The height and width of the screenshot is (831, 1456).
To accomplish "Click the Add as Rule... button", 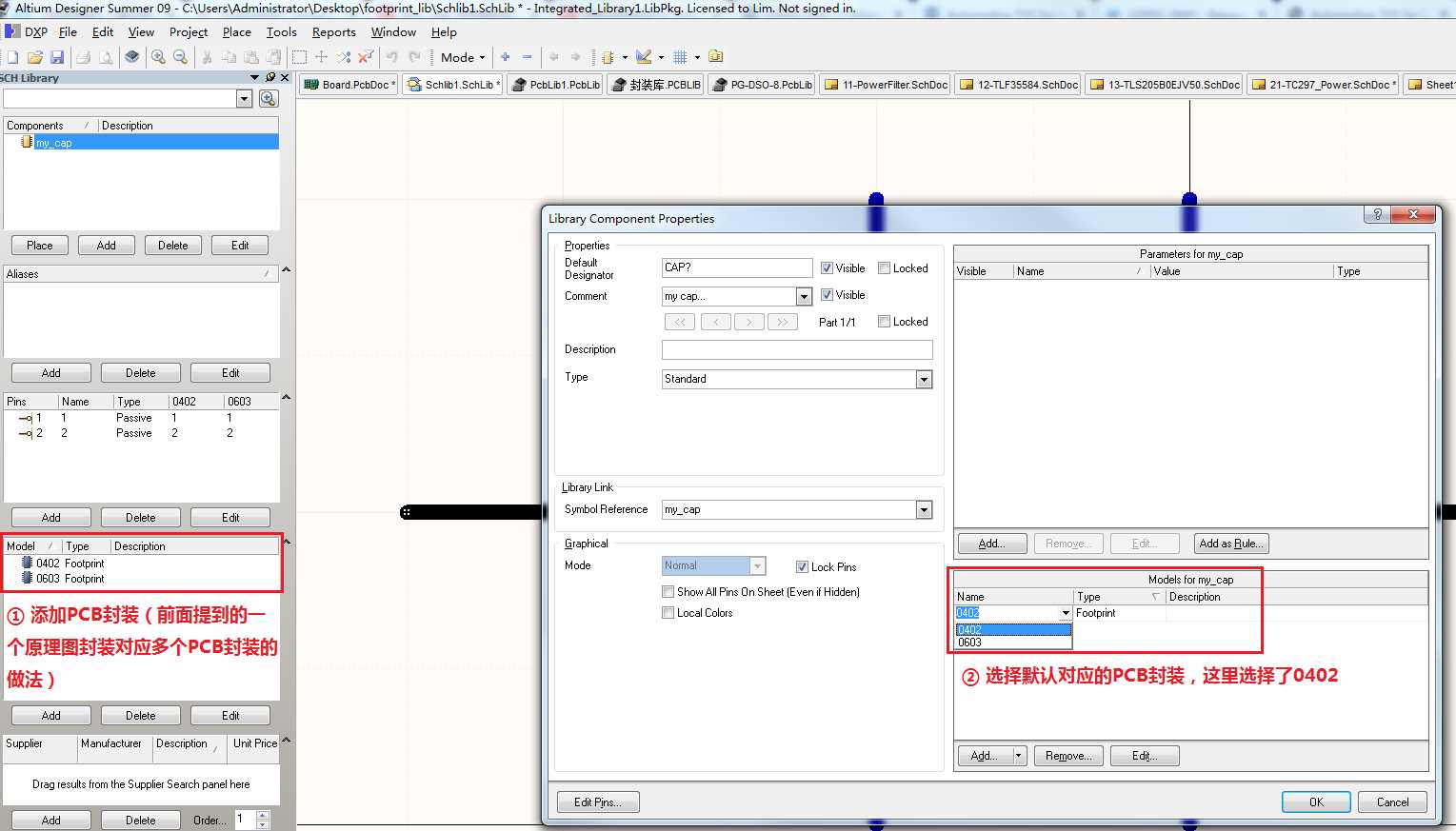I will coord(1231,544).
